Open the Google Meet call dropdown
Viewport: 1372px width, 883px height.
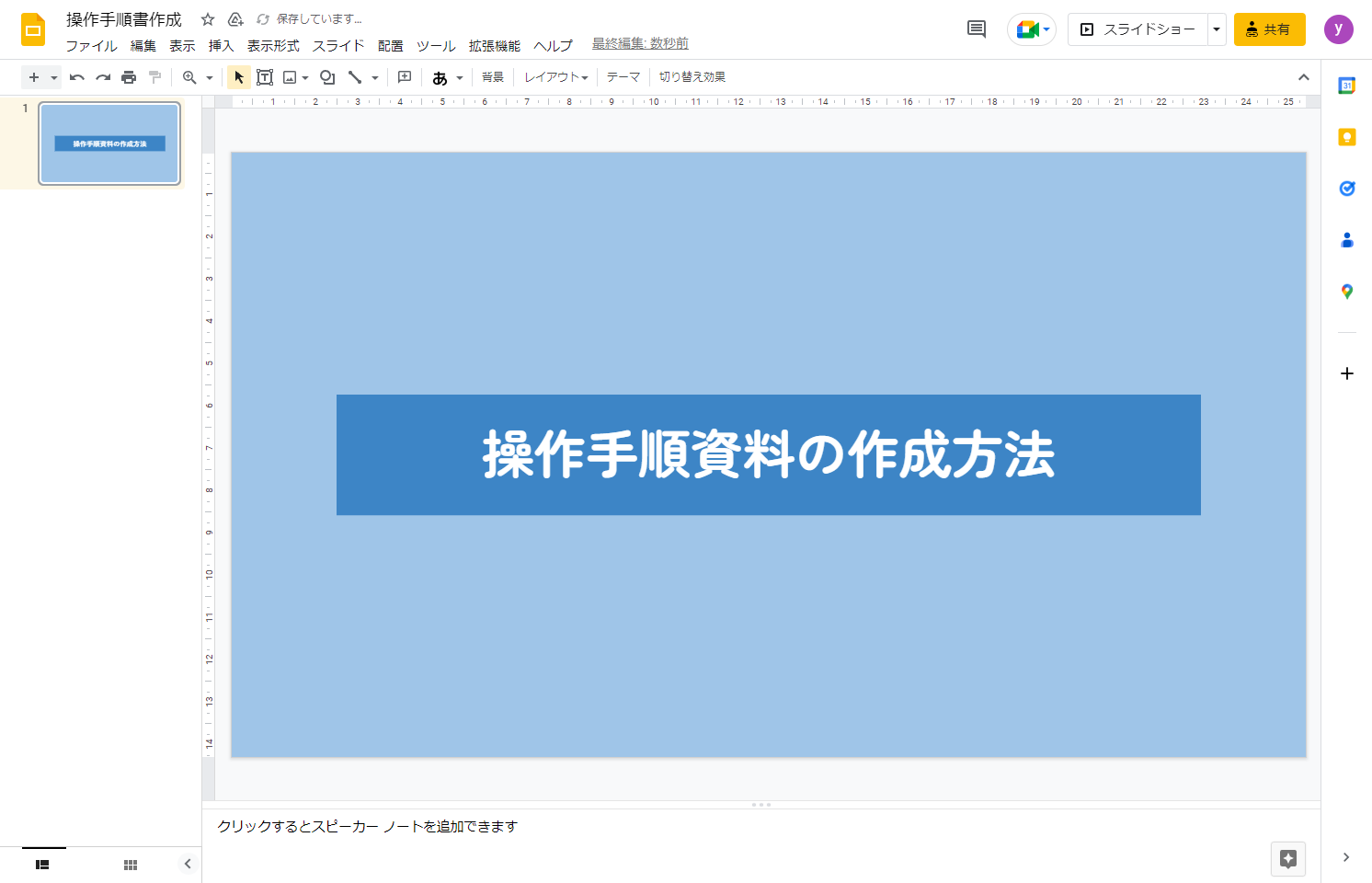(1046, 29)
